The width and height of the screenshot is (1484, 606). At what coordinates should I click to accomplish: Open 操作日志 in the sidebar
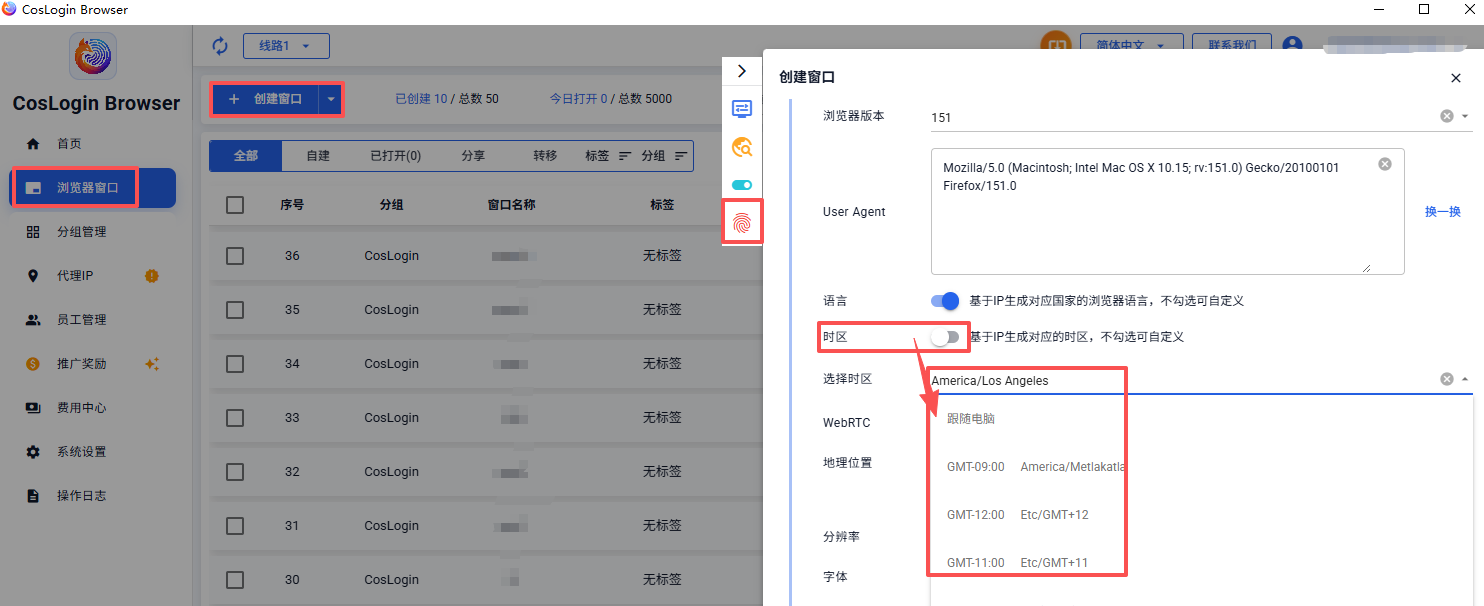point(93,496)
